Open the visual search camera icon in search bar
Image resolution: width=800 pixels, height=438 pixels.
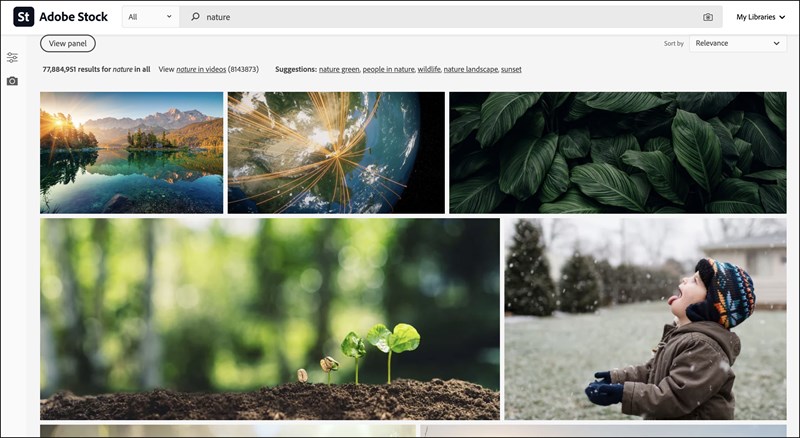pyautogui.click(x=708, y=17)
